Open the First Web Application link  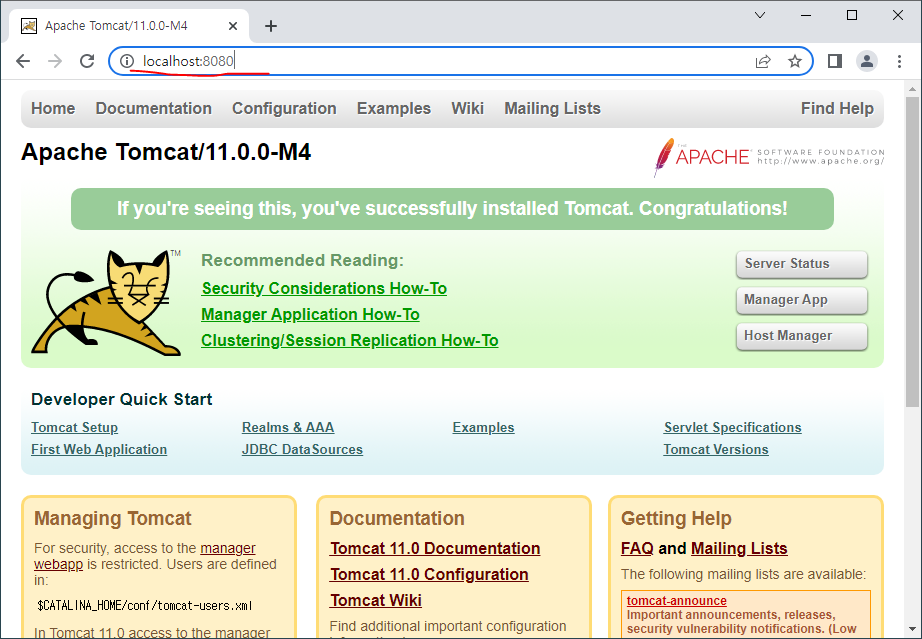[99, 449]
